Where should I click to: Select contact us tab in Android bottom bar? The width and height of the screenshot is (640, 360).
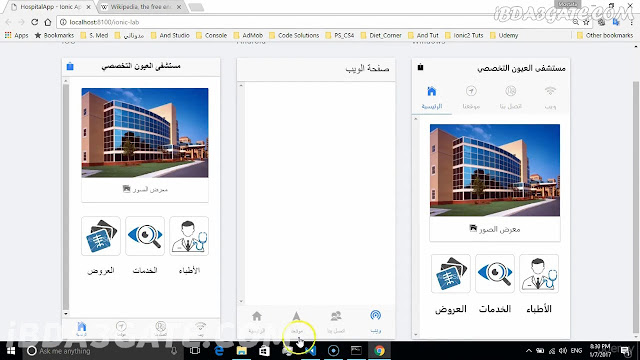click(x=336, y=322)
